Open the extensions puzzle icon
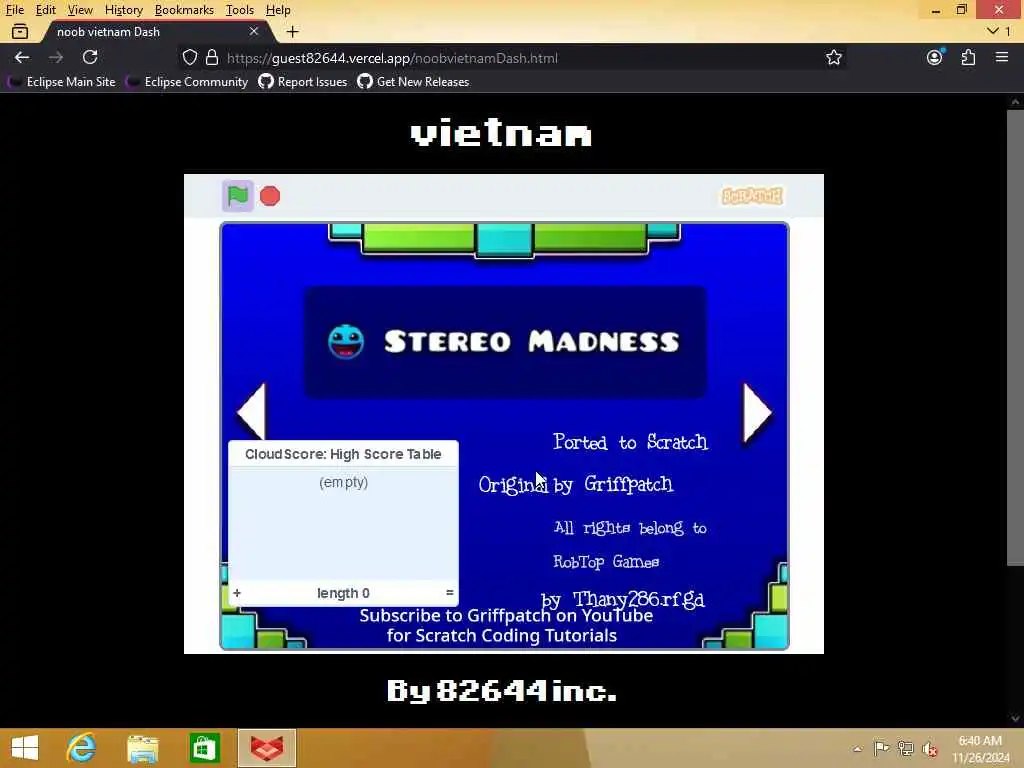Image resolution: width=1024 pixels, height=768 pixels. pyautogui.click(x=968, y=57)
